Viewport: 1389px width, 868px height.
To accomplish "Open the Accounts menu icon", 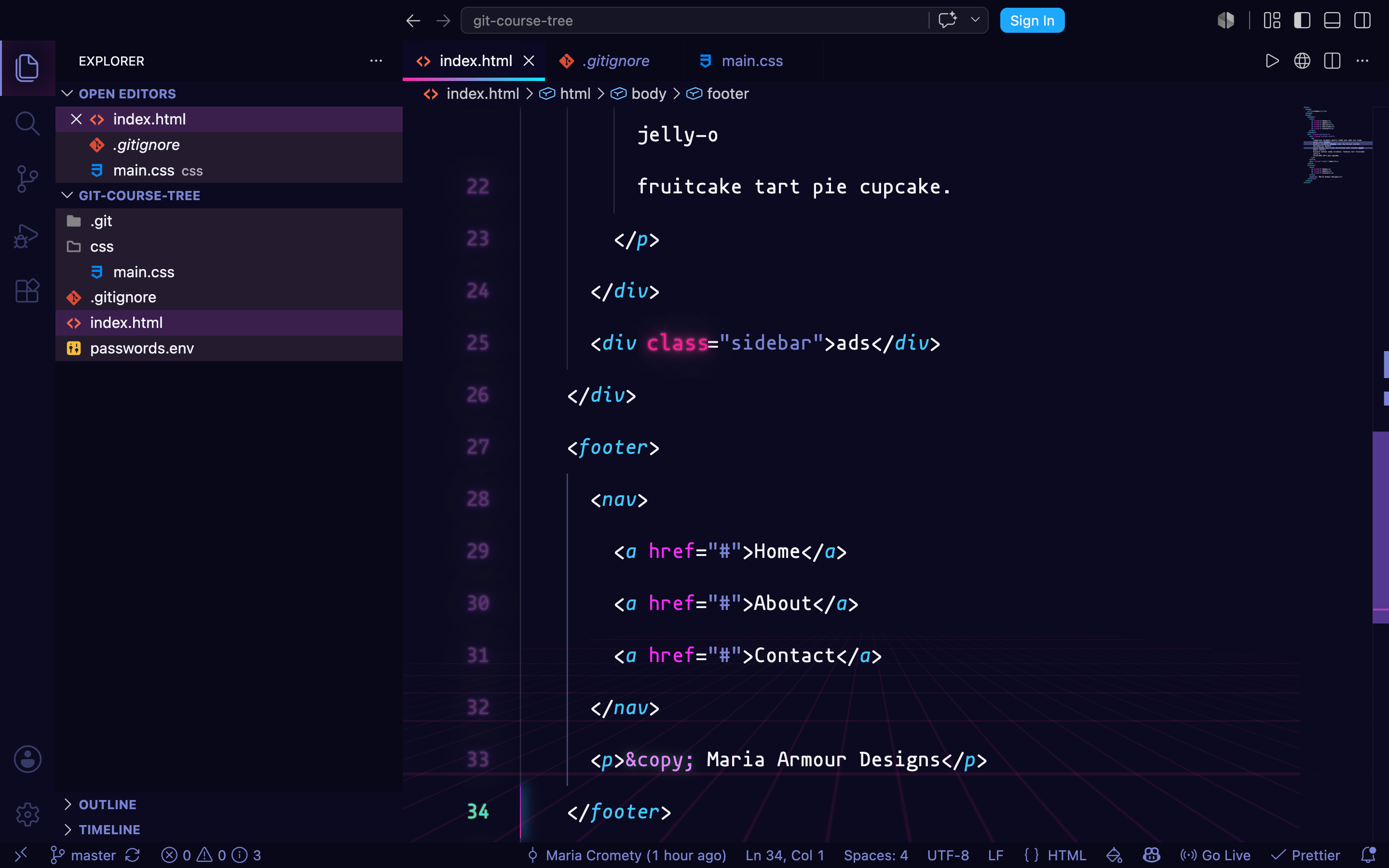I will pyautogui.click(x=27, y=759).
